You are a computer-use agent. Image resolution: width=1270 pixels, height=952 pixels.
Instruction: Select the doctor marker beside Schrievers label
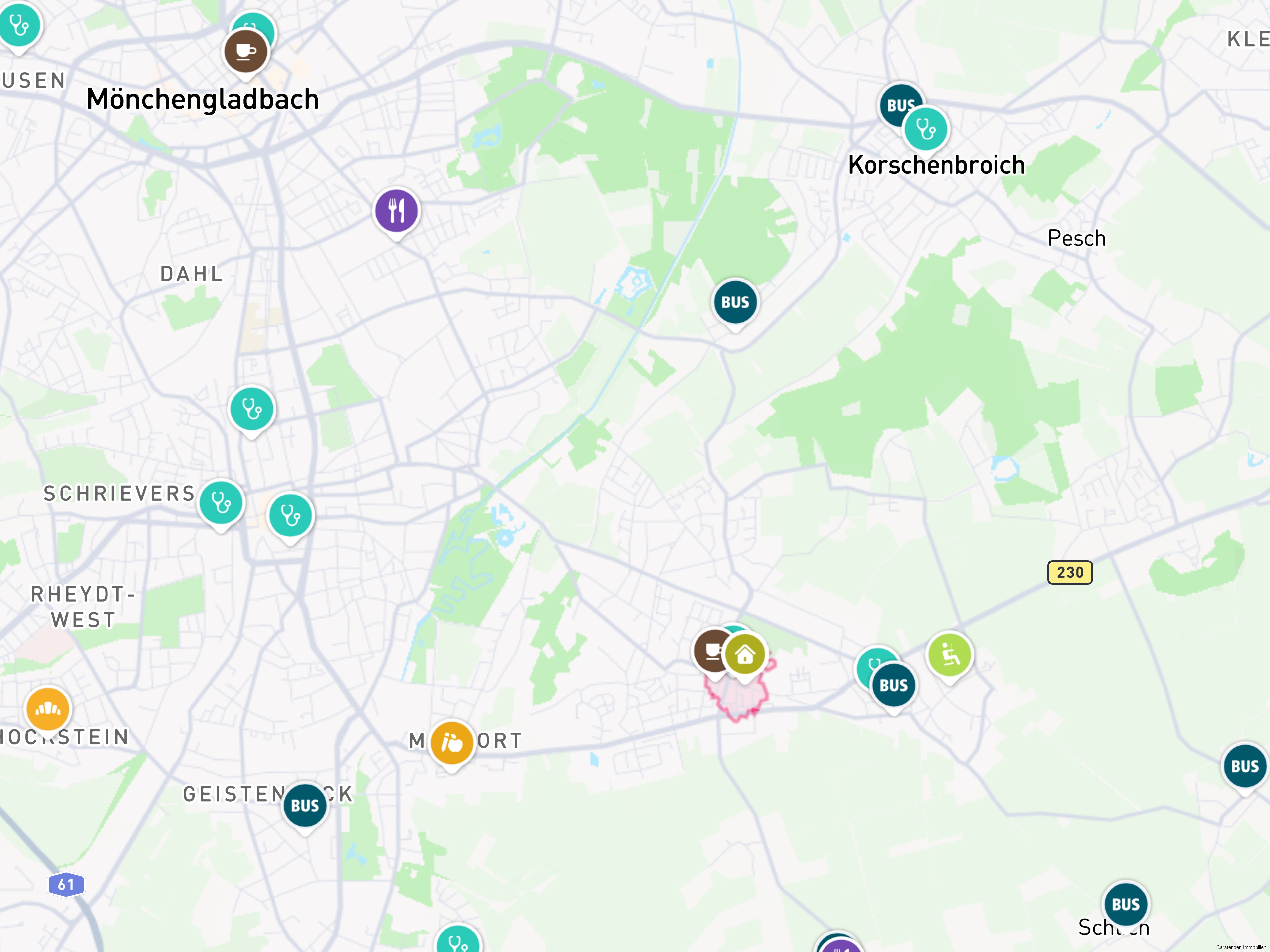coord(221,502)
